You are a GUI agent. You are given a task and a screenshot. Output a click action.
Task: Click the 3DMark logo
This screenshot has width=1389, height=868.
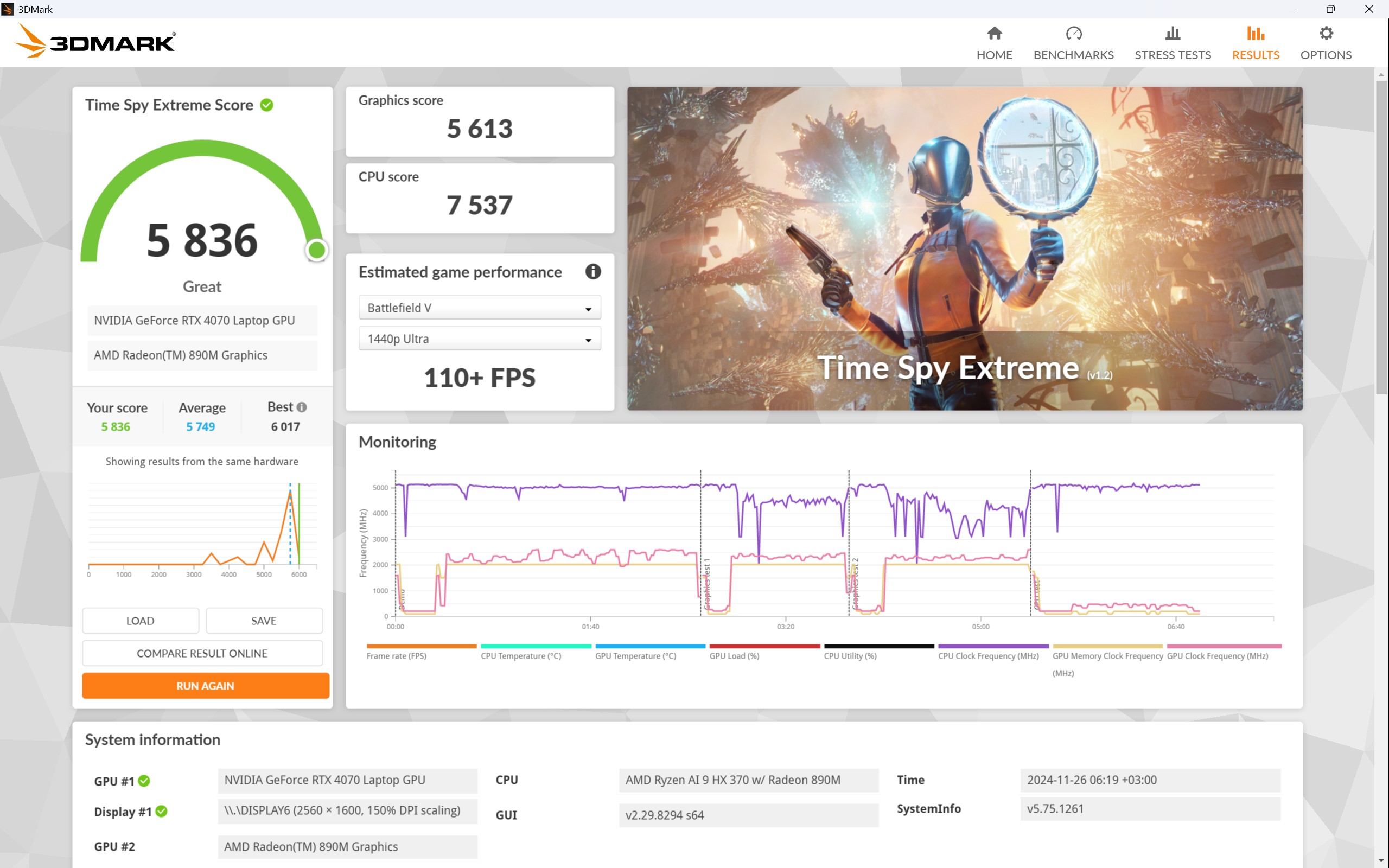(95, 41)
